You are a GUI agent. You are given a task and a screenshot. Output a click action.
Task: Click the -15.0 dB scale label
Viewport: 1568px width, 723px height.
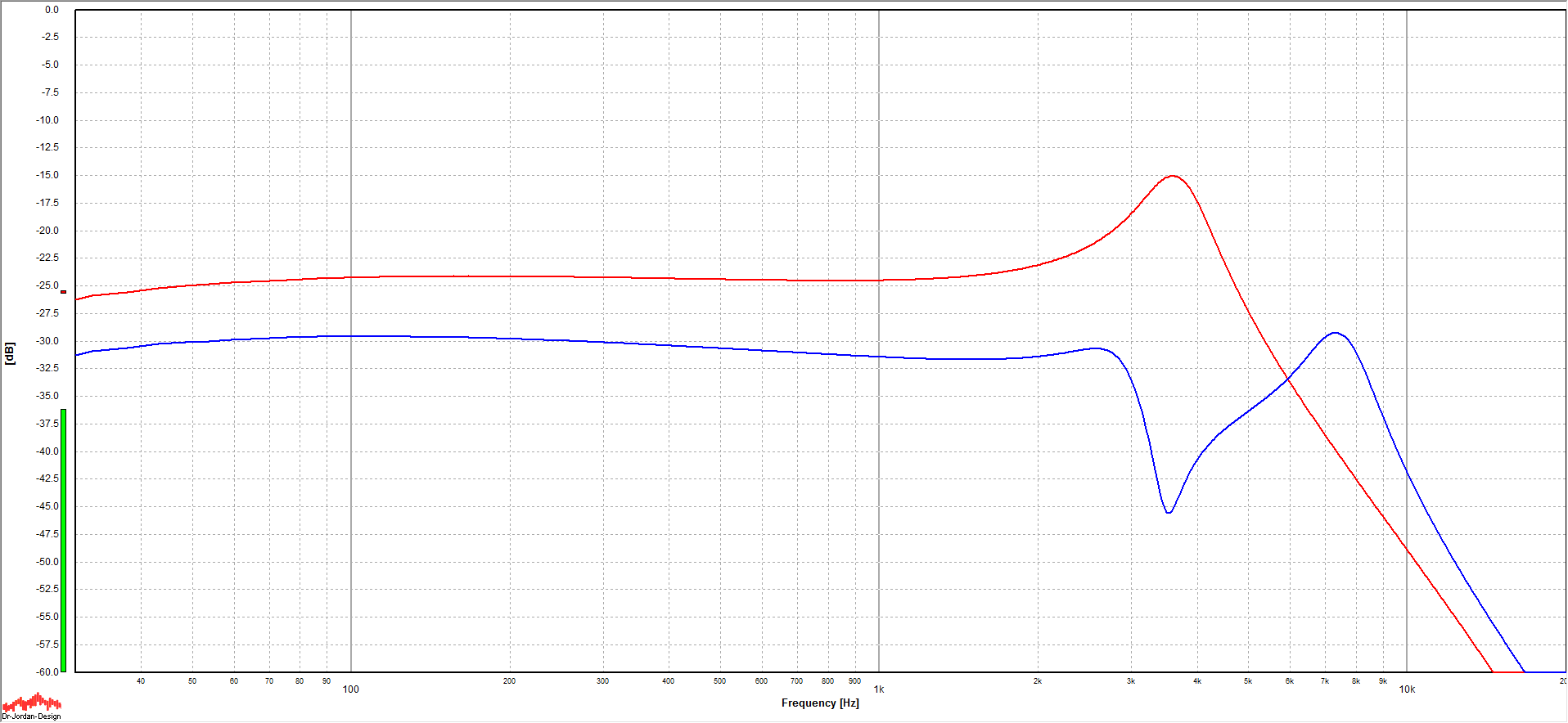tap(48, 175)
